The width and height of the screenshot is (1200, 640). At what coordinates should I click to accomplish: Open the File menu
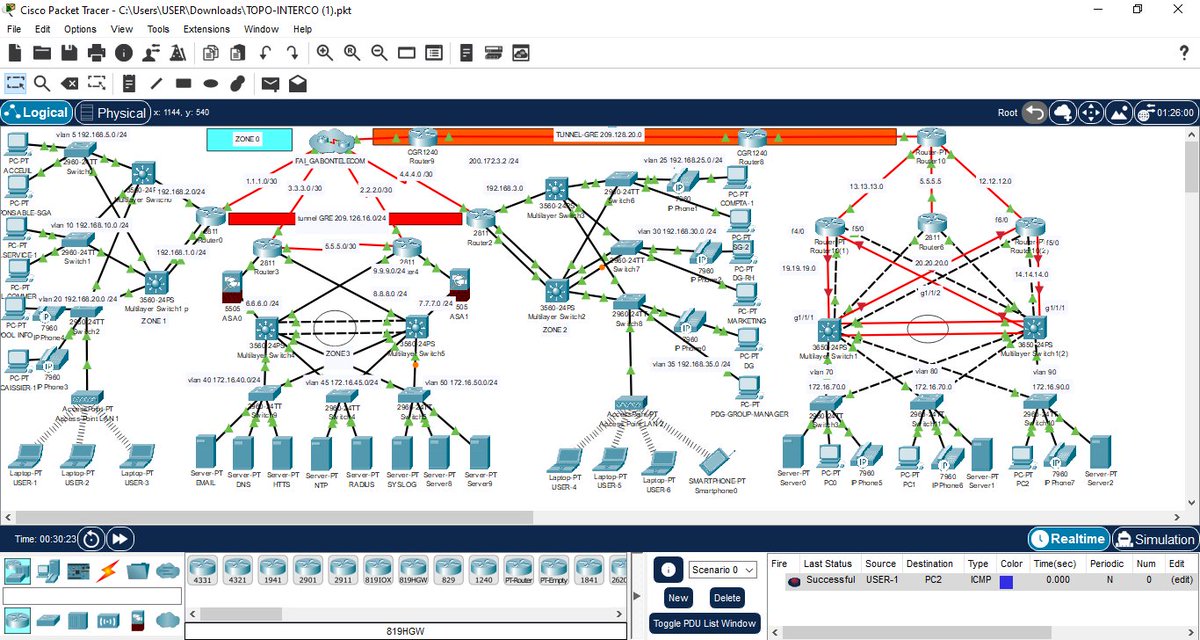(x=14, y=29)
